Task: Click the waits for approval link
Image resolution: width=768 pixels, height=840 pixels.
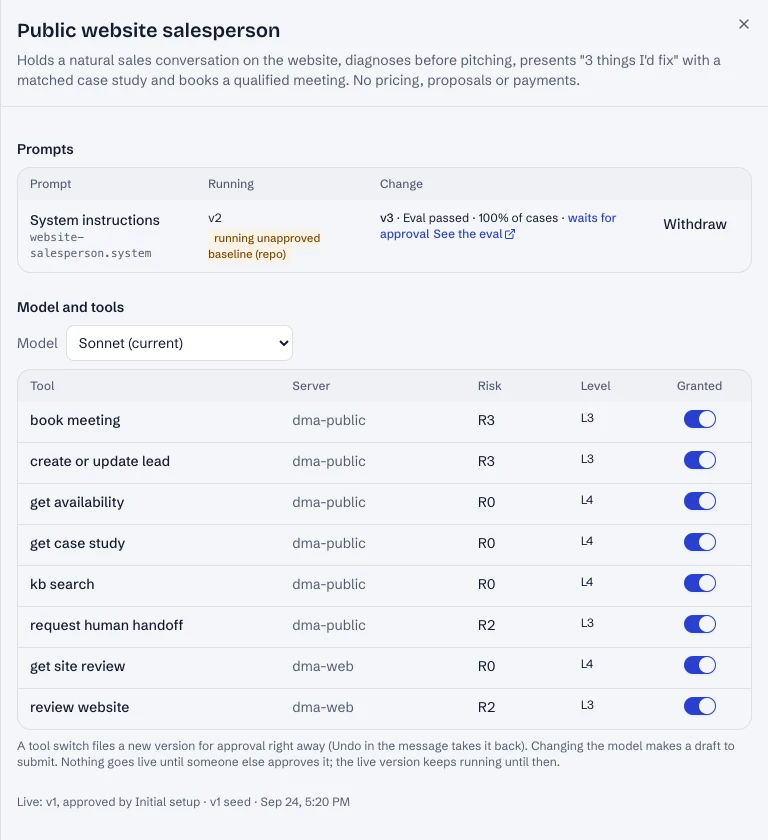Action: coord(498,226)
